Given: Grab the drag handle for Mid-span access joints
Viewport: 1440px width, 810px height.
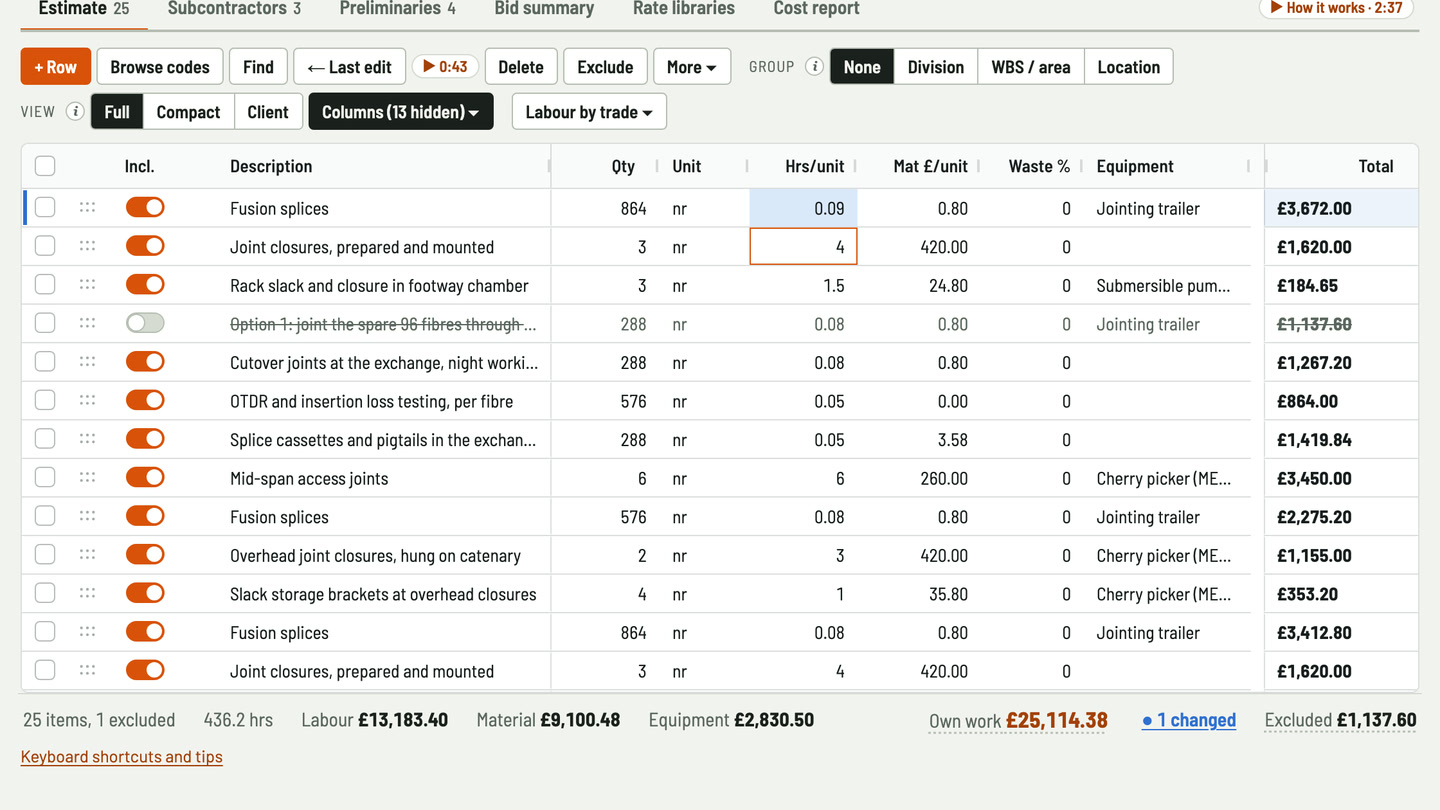Looking at the screenshot, I should 87,478.
